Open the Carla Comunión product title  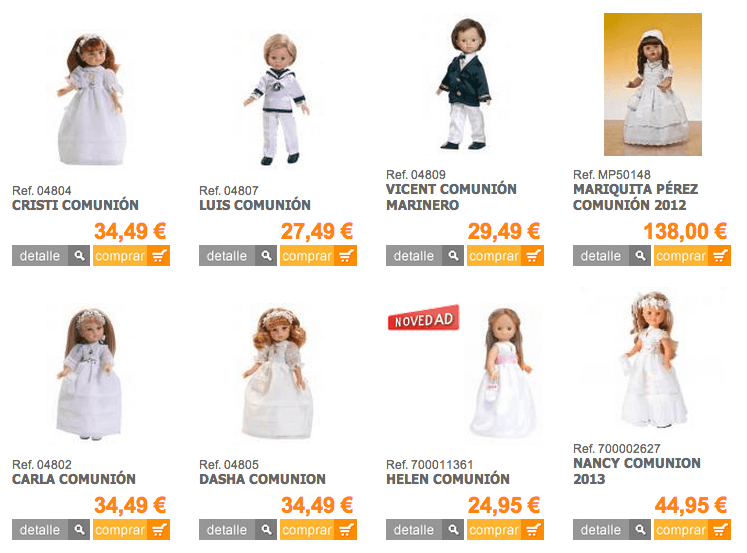pyautogui.click(x=74, y=479)
